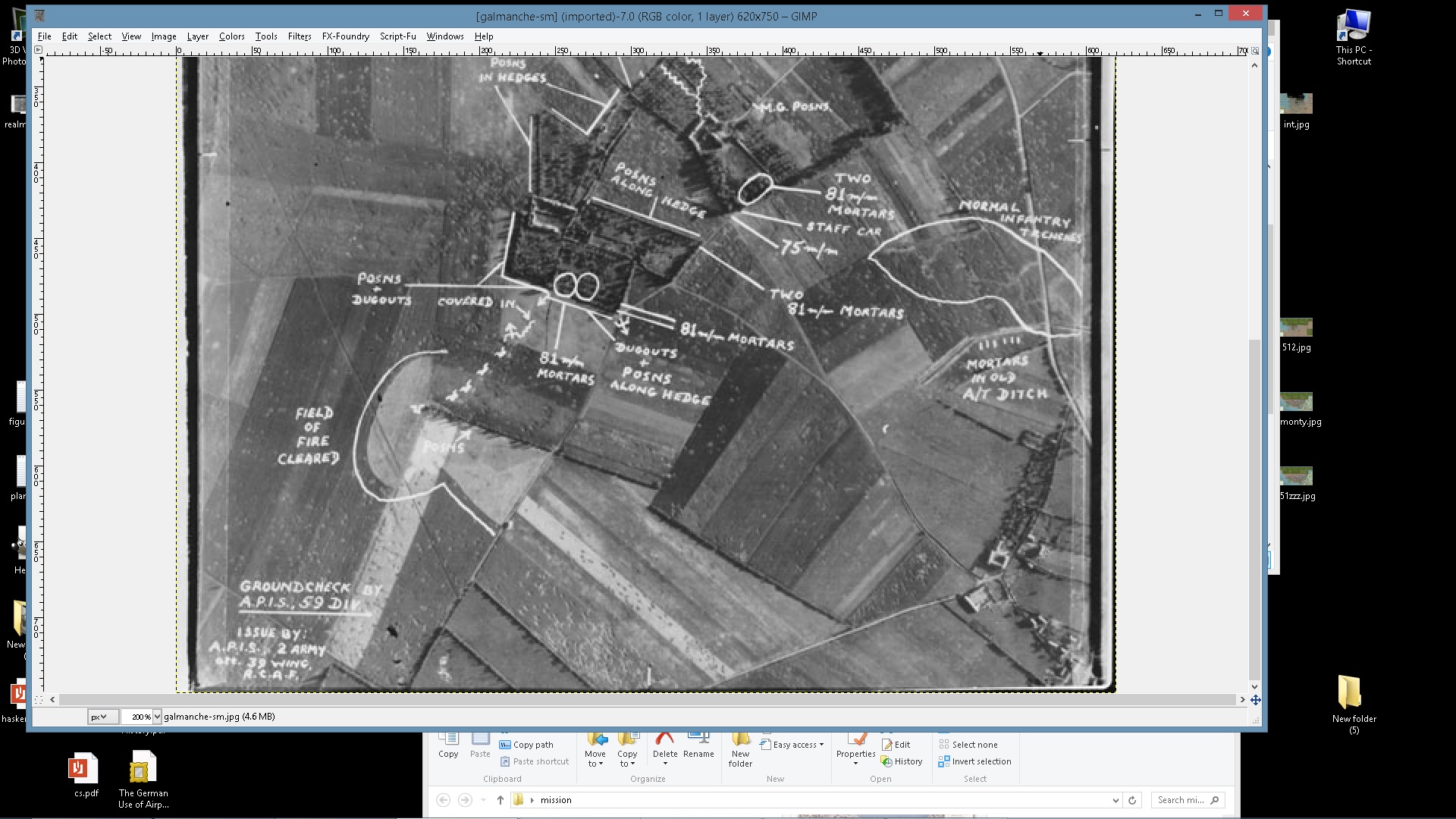Select the 51zzz.jpg desktop thumbnail
This screenshot has width=1456, height=819.
(1298, 484)
